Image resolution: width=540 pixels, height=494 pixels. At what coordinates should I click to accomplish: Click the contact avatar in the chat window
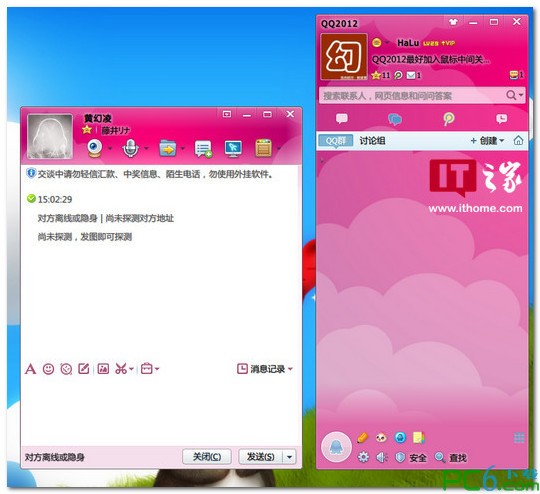50,136
